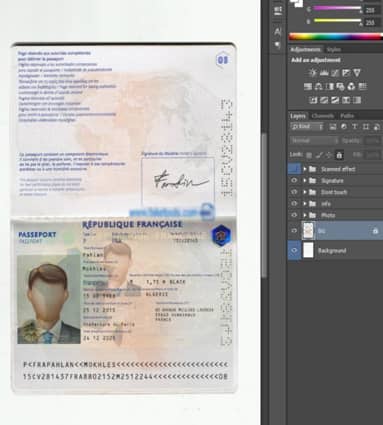Select the Background layer thumbnail
383x425 pixels.
tap(308, 250)
